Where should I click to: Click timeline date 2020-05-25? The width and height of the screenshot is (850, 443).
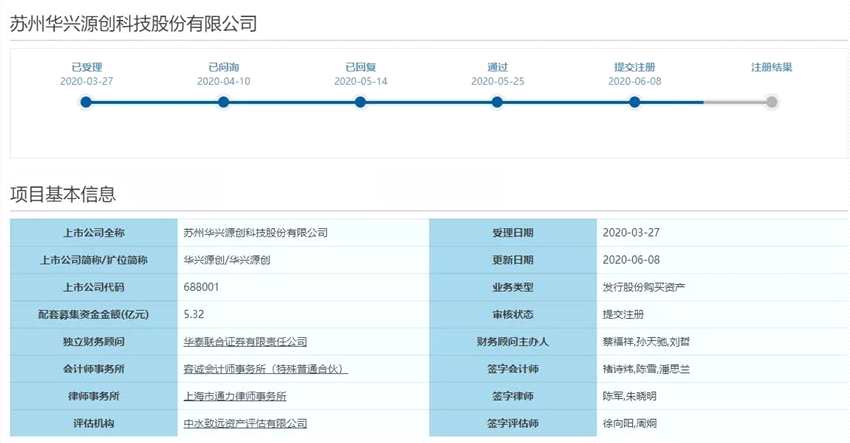coord(498,81)
